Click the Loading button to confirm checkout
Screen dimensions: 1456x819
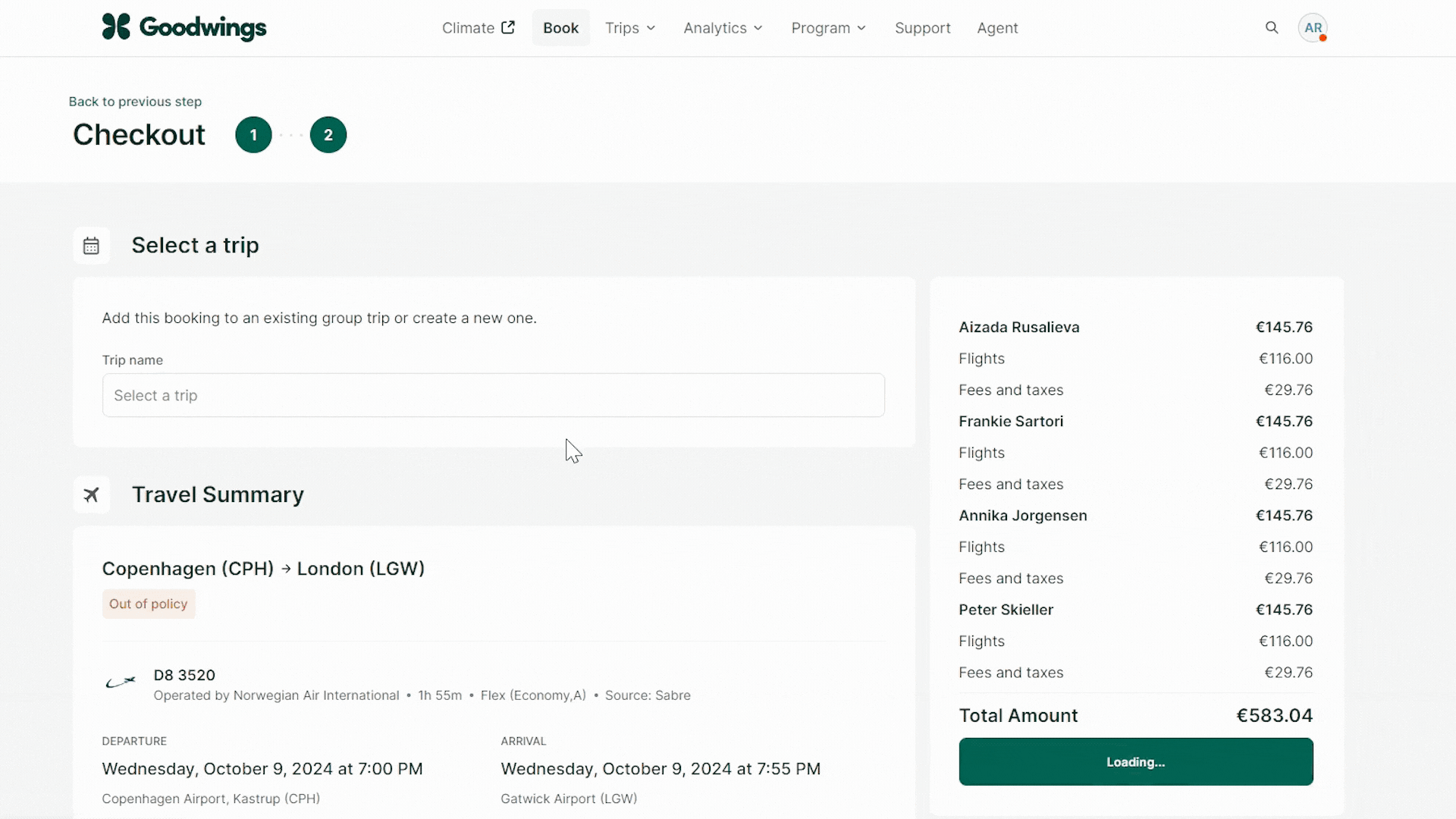tap(1136, 762)
